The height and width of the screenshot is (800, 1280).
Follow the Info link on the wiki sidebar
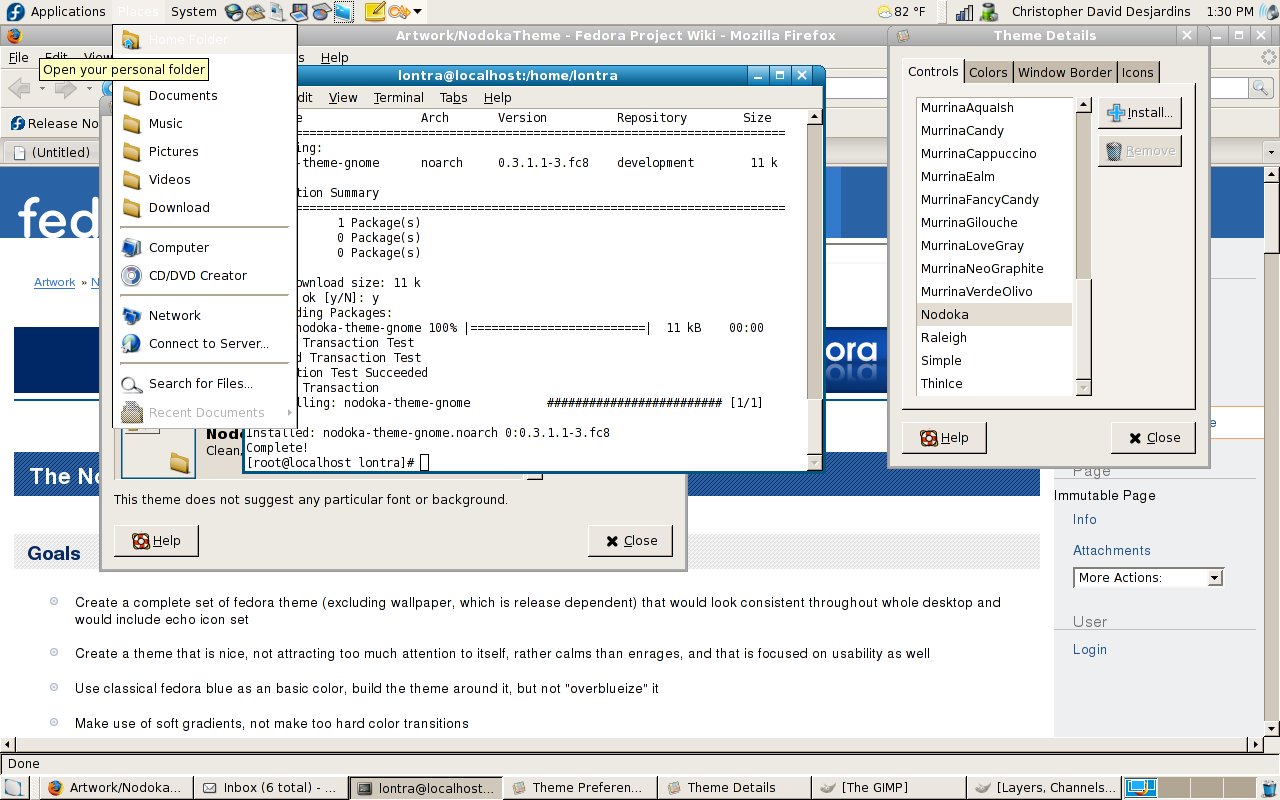click(1084, 519)
